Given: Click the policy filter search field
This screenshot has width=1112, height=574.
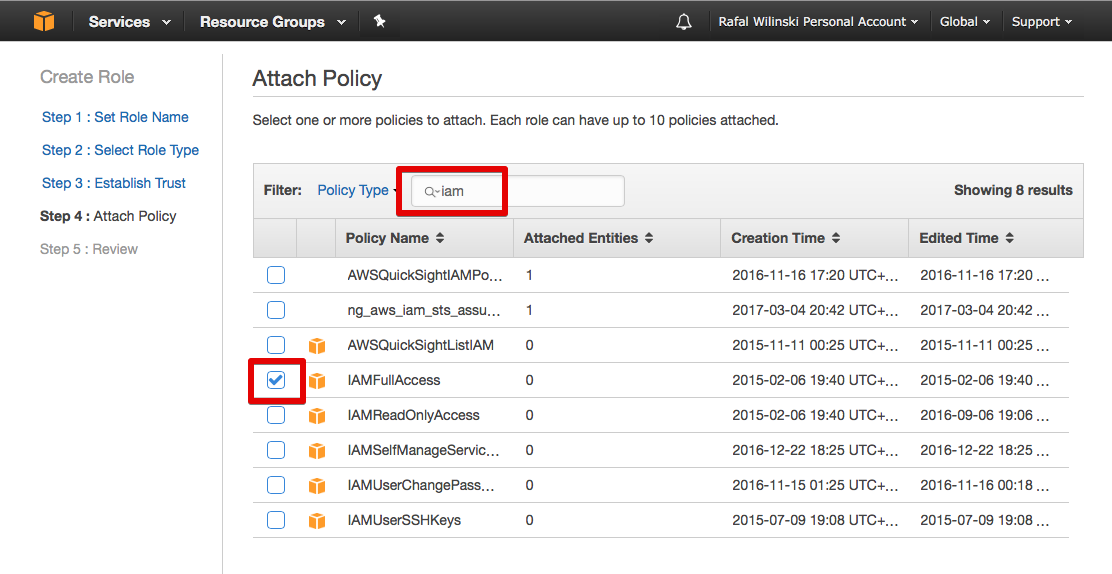Looking at the screenshot, I should tap(518, 191).
